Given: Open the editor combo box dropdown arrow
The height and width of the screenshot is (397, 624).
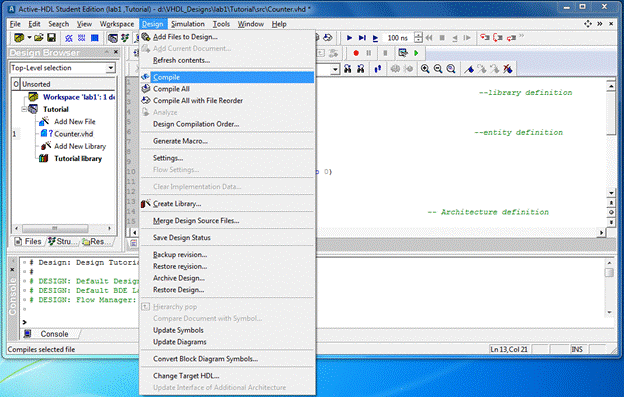Looking at the screenshot, I should click(x=335, y=69).
